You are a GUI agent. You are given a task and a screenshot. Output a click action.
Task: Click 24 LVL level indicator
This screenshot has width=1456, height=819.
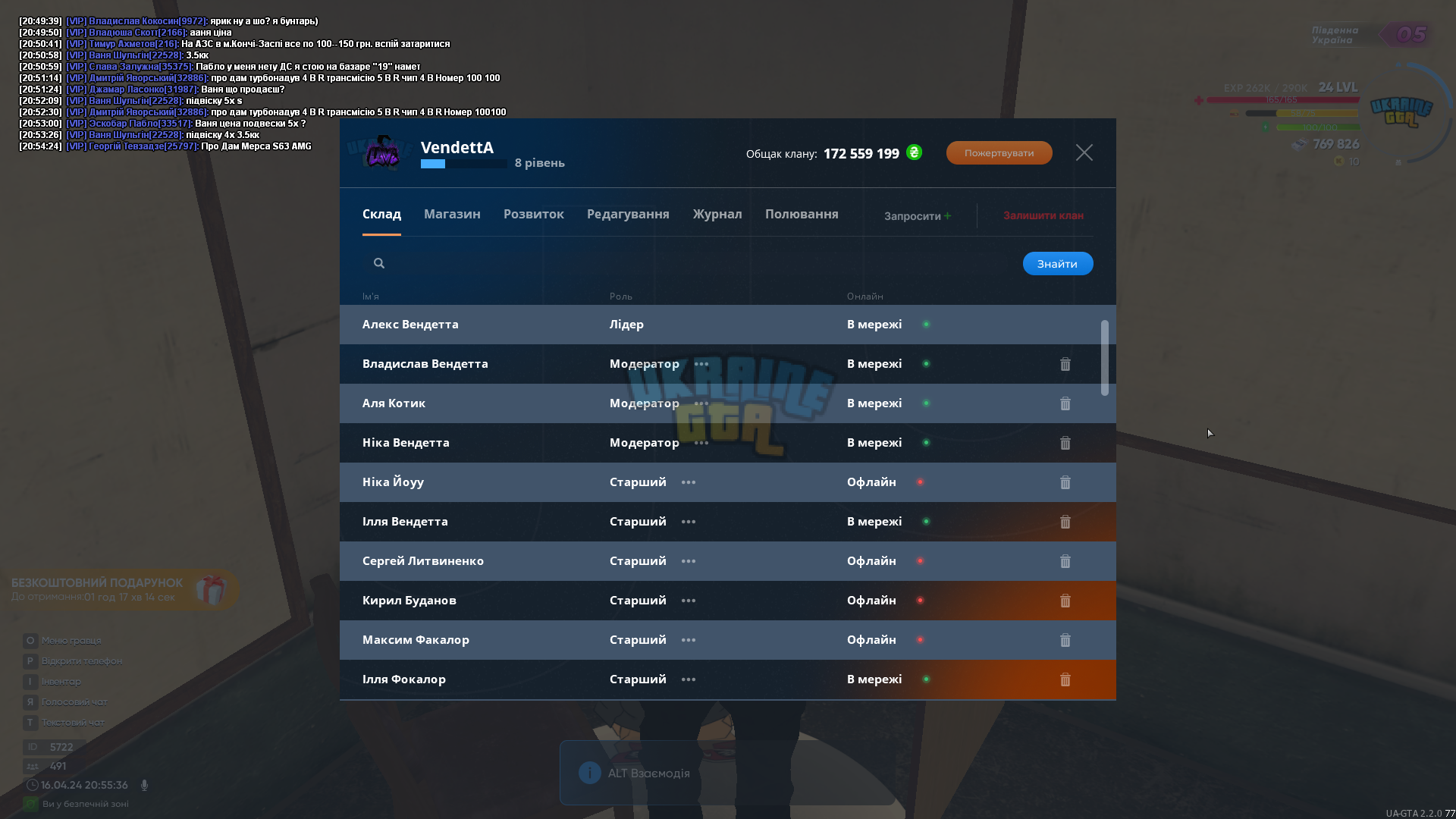1338,87
